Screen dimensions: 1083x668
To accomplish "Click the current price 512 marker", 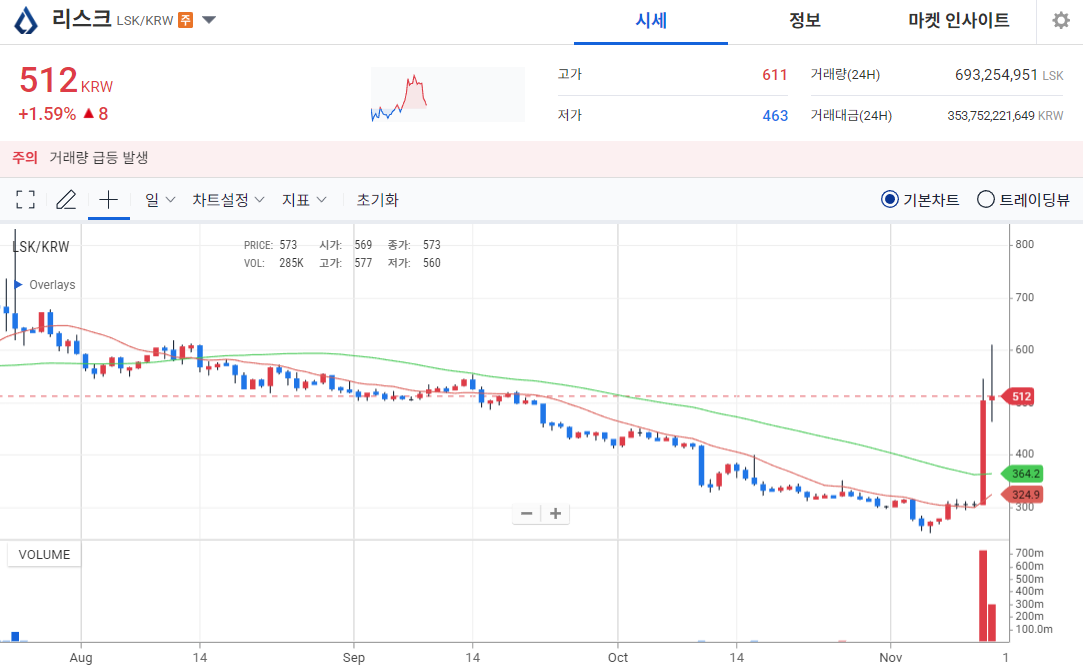I will click(x=1021, y=396).
